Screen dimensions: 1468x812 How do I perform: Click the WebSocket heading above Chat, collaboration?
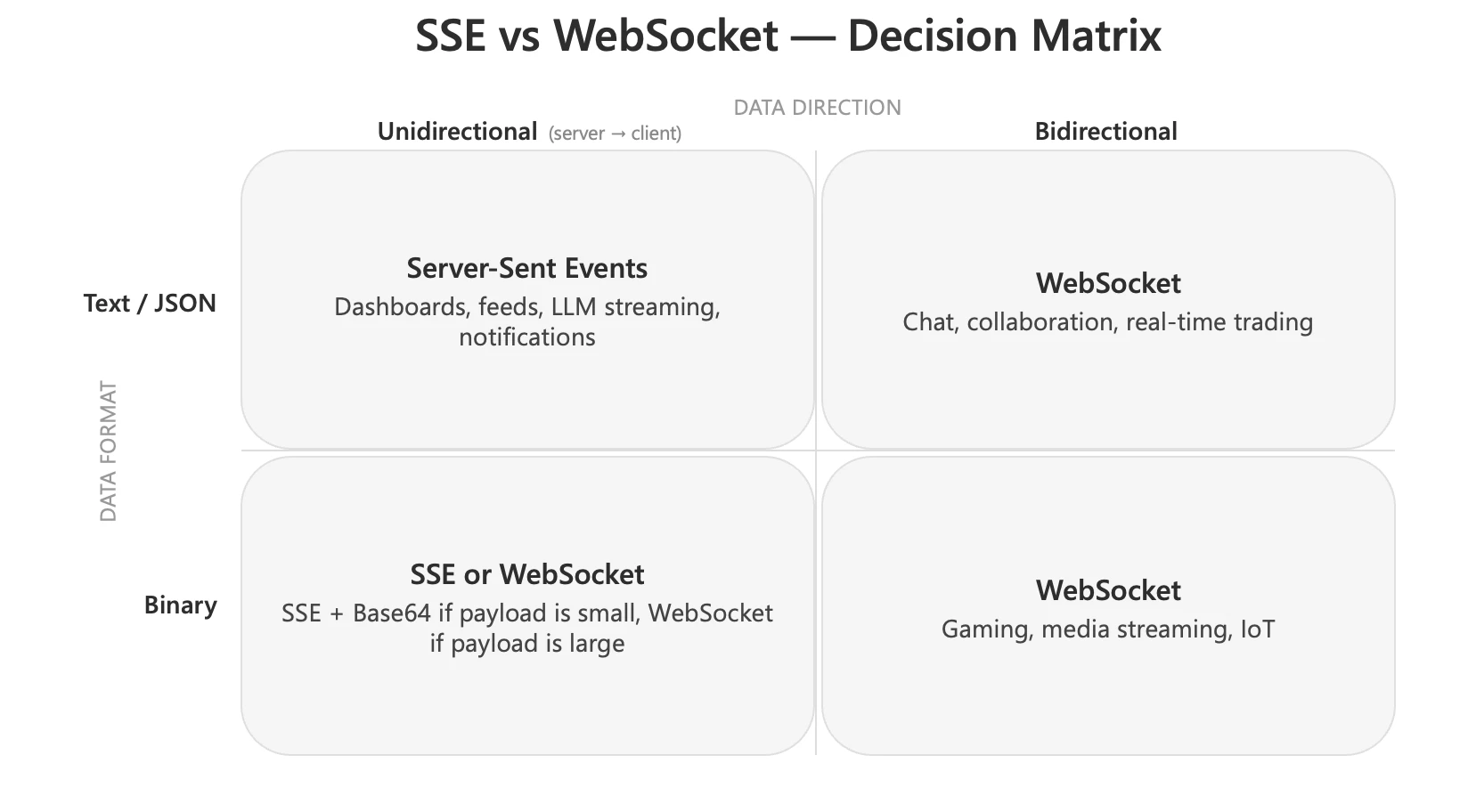pos(1107,283)
